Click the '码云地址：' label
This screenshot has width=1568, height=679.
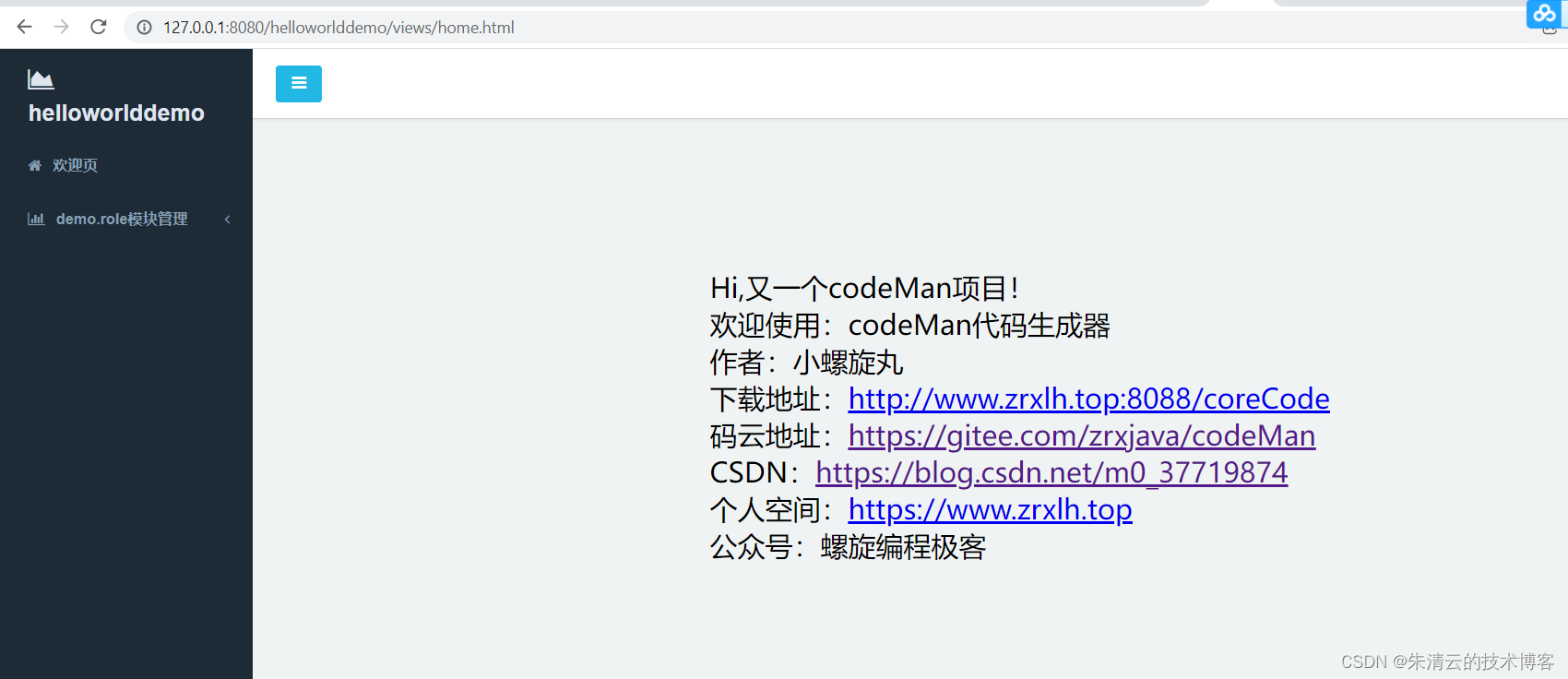tap(772, 436)
